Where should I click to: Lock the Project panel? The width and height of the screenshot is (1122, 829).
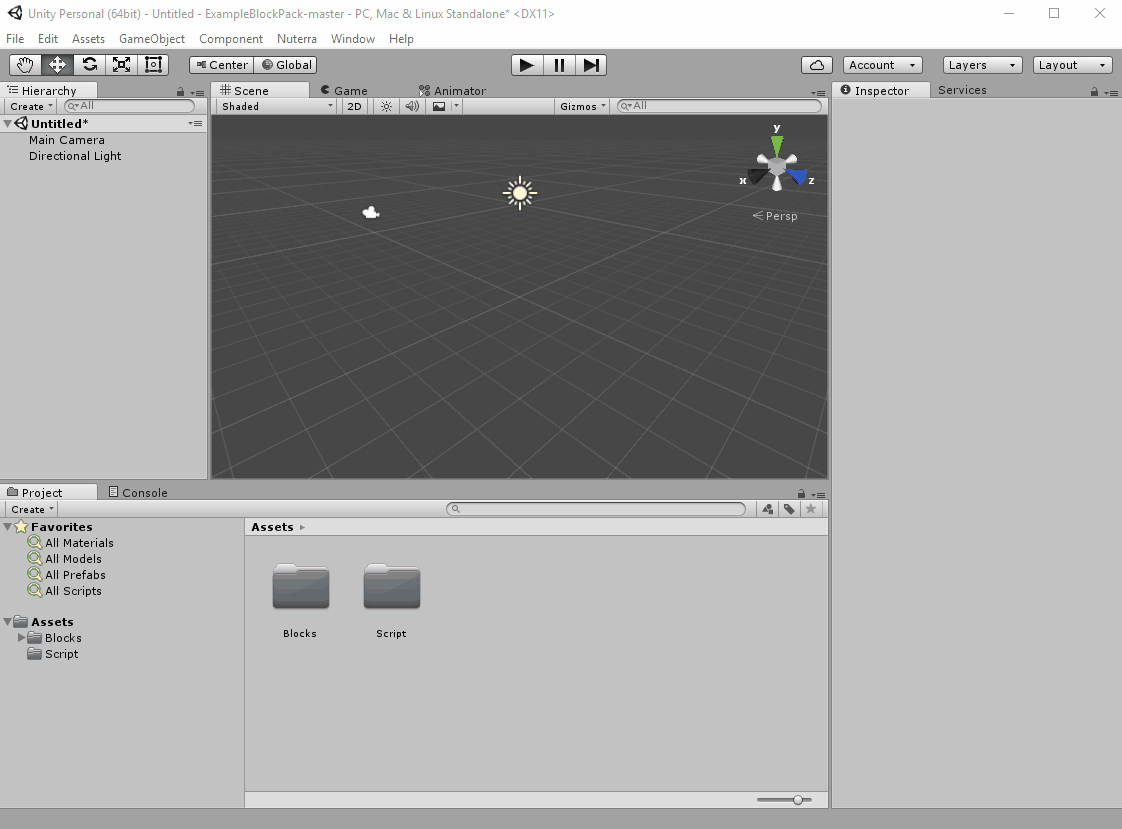pyautogui.click(x=801, y=494)
